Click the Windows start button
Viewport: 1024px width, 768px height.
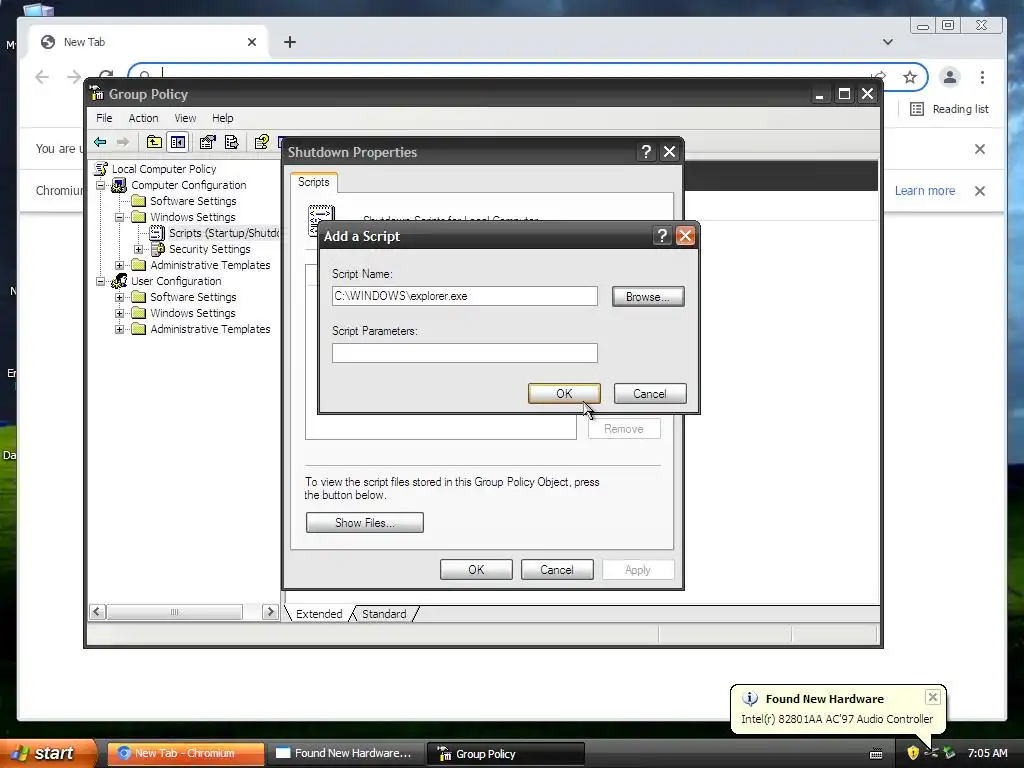coord(46,753)
